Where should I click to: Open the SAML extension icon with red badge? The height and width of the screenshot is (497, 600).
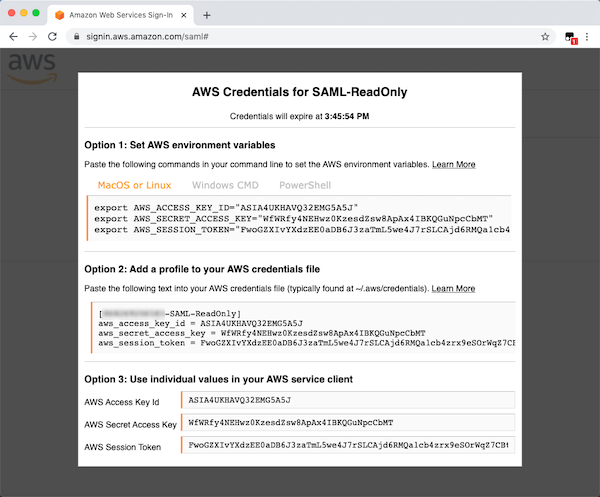[571, 37]
